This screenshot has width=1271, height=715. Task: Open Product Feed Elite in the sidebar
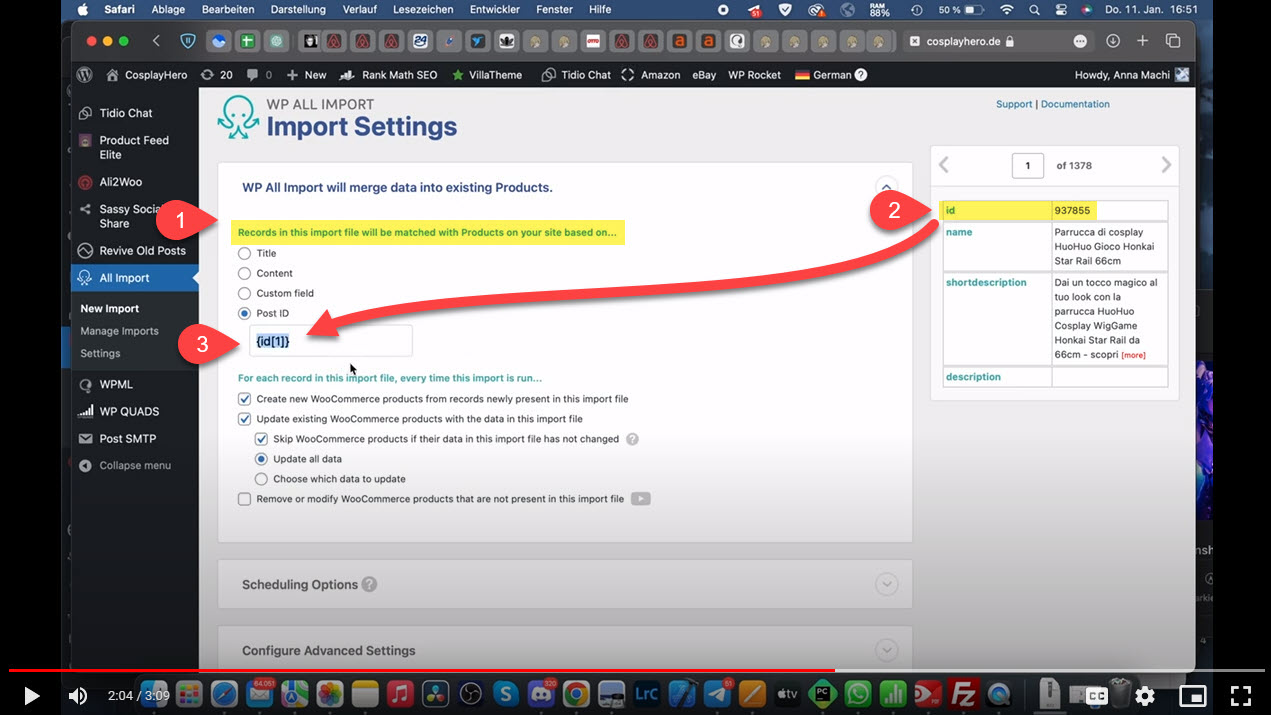[x=135, y=148]
